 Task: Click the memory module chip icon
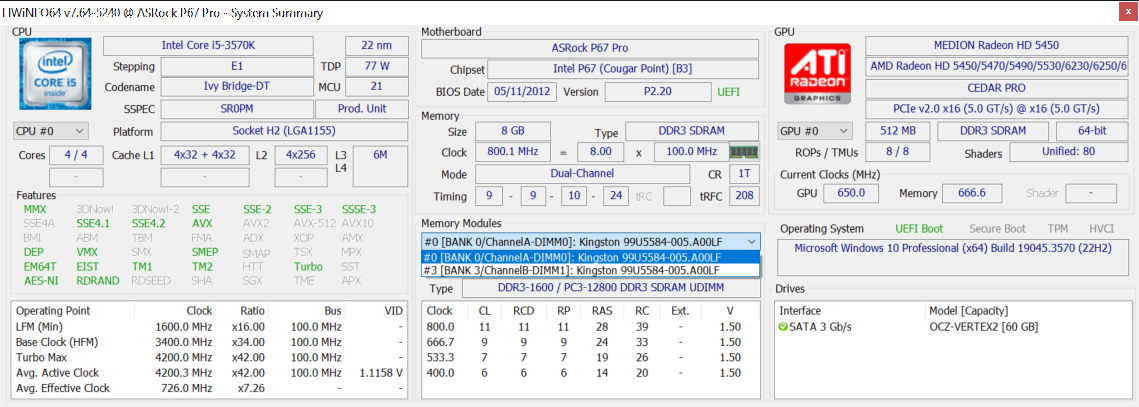pyautogui.click(x=743, y=152)
